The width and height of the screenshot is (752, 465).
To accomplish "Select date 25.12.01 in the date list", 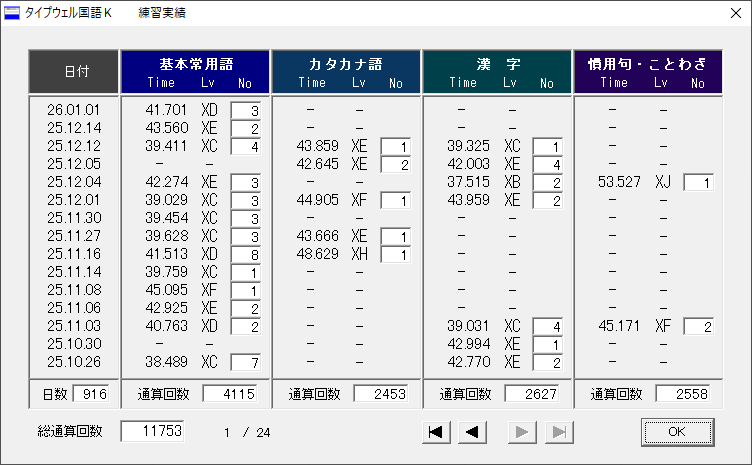I will click(x=74, y=200).
